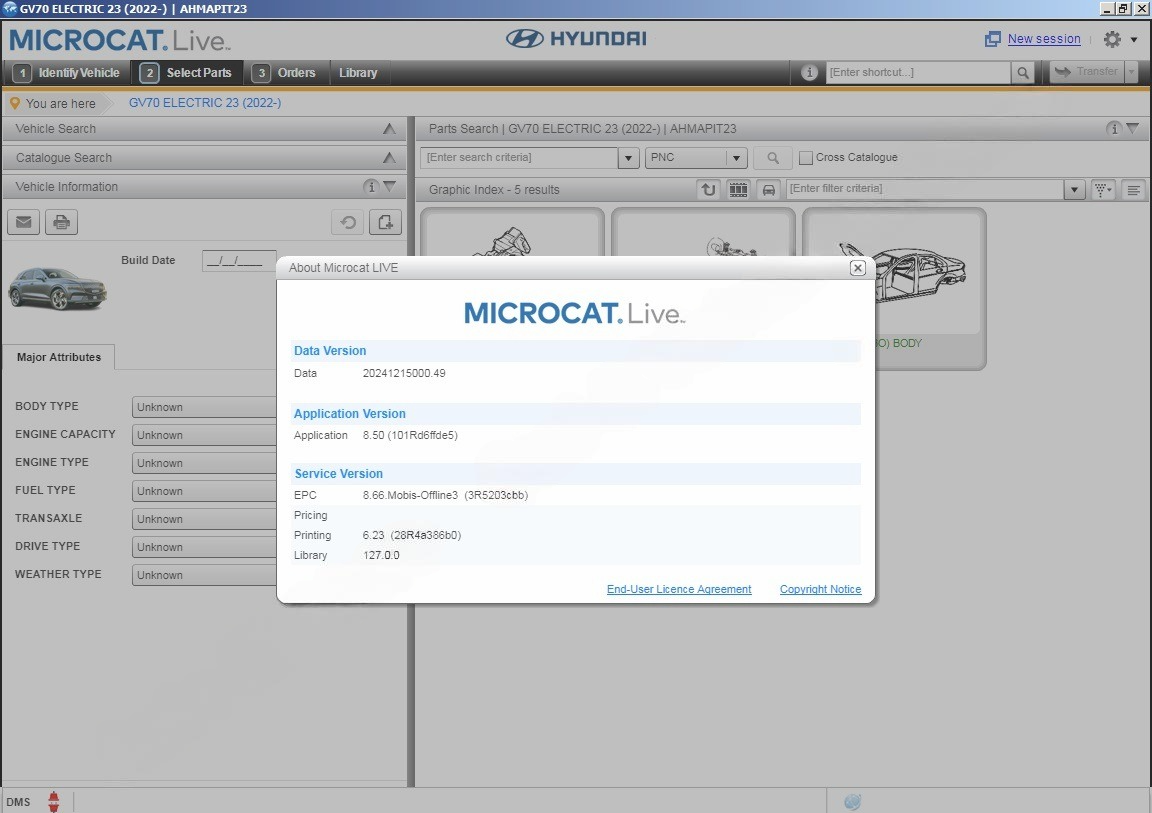Open the BODY TYPE dropdown
This screenshot has height=813, width=1152.
pos(204,407)
